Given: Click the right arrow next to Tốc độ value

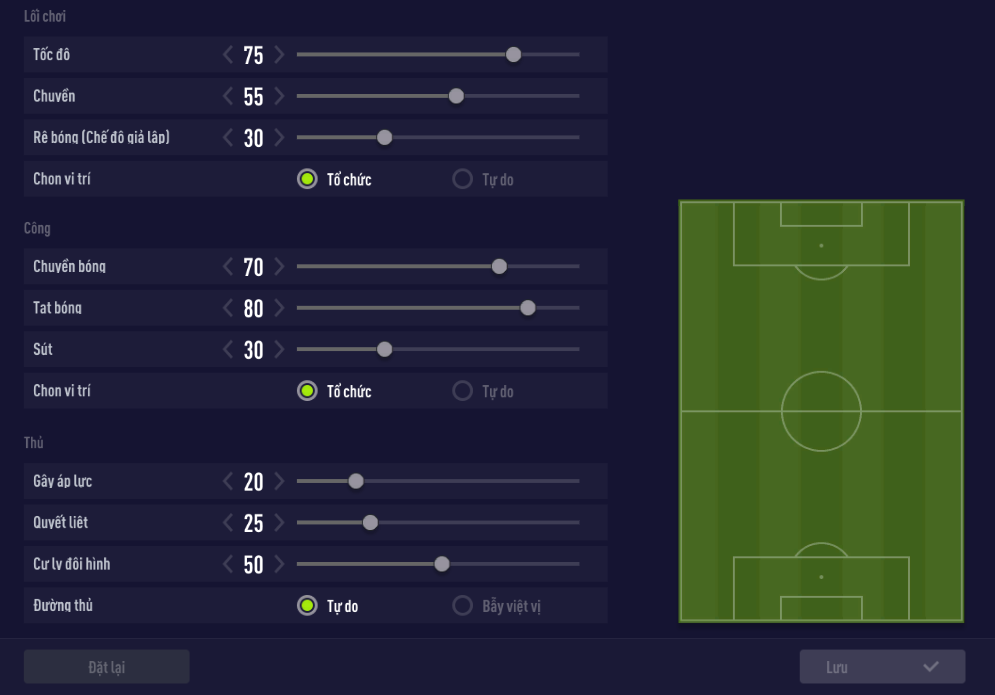Looking at the screenshot, I should tap(279, 55).
